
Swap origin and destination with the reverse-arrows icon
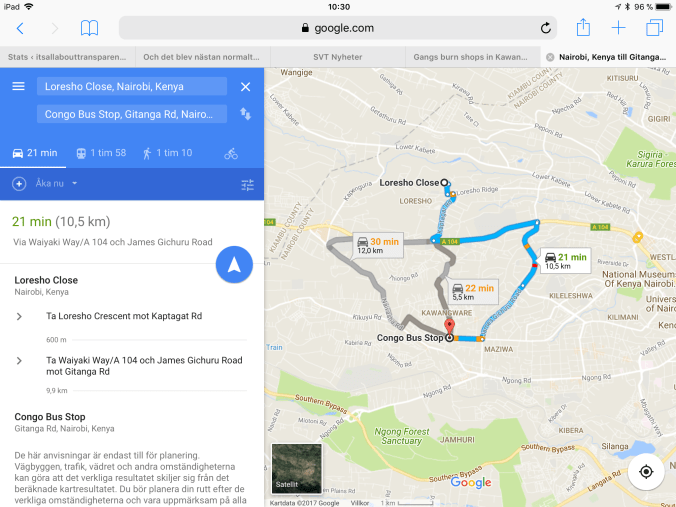click(245, 114)
